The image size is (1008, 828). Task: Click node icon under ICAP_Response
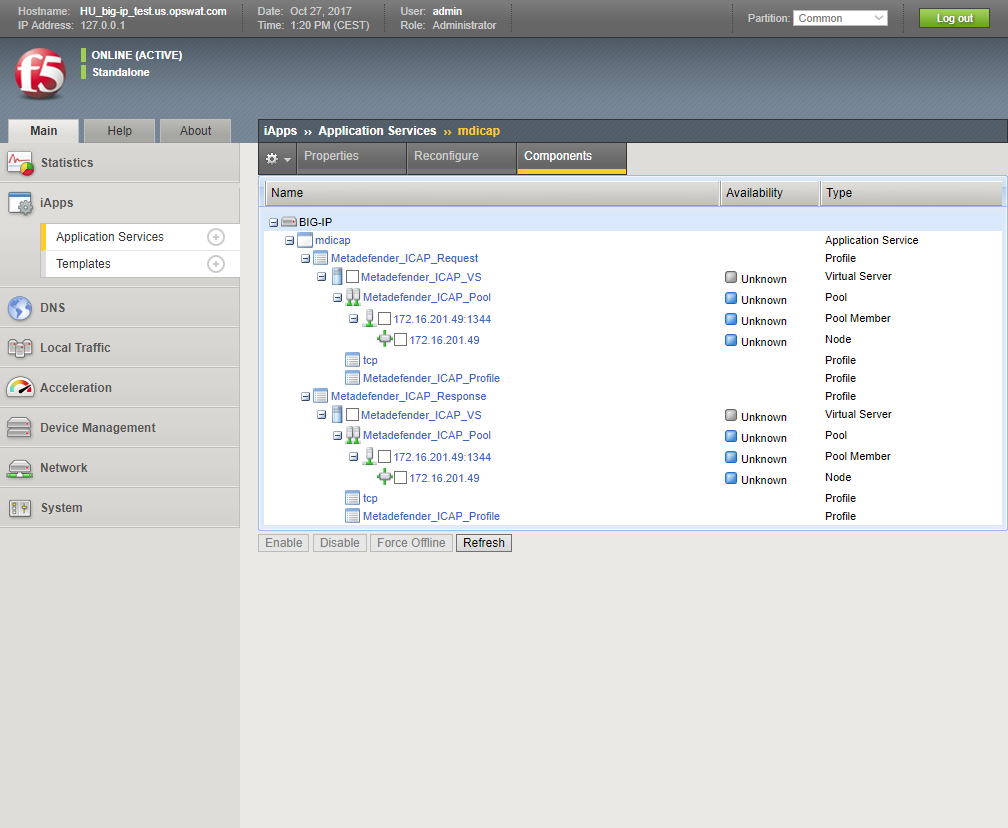pos(384,476)
